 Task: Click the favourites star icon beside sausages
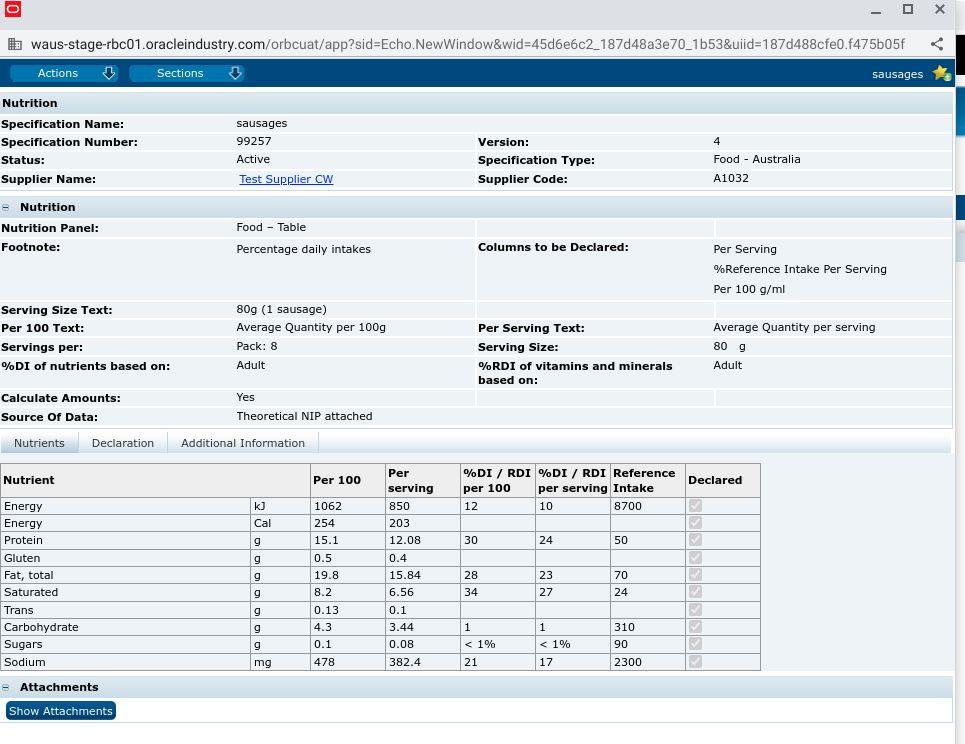pos(941,73)
